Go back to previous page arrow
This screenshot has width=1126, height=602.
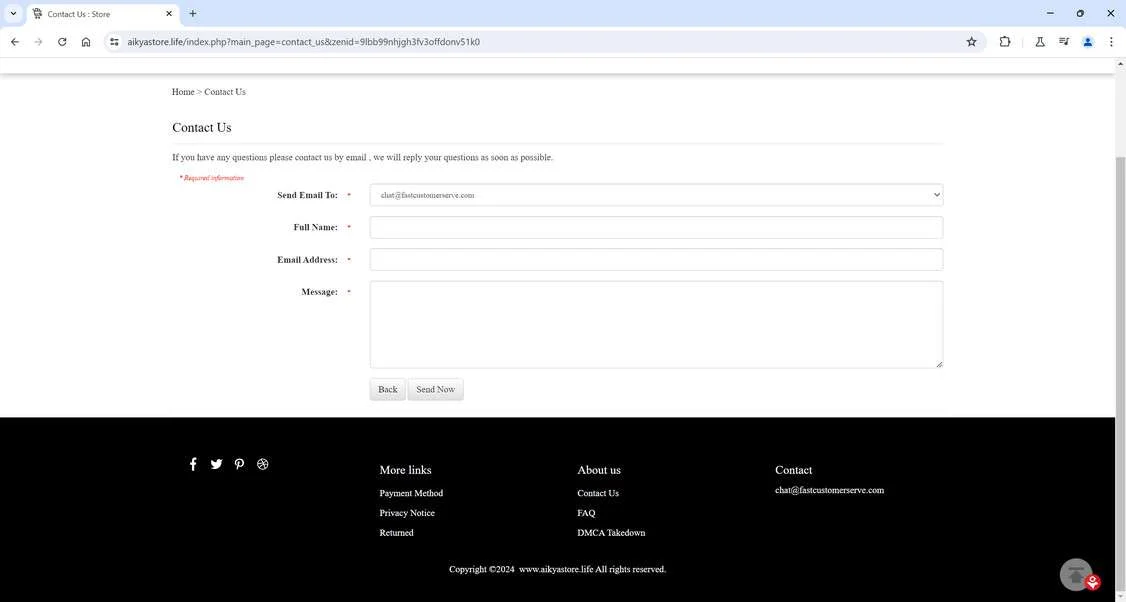click(x=15, y=42)
